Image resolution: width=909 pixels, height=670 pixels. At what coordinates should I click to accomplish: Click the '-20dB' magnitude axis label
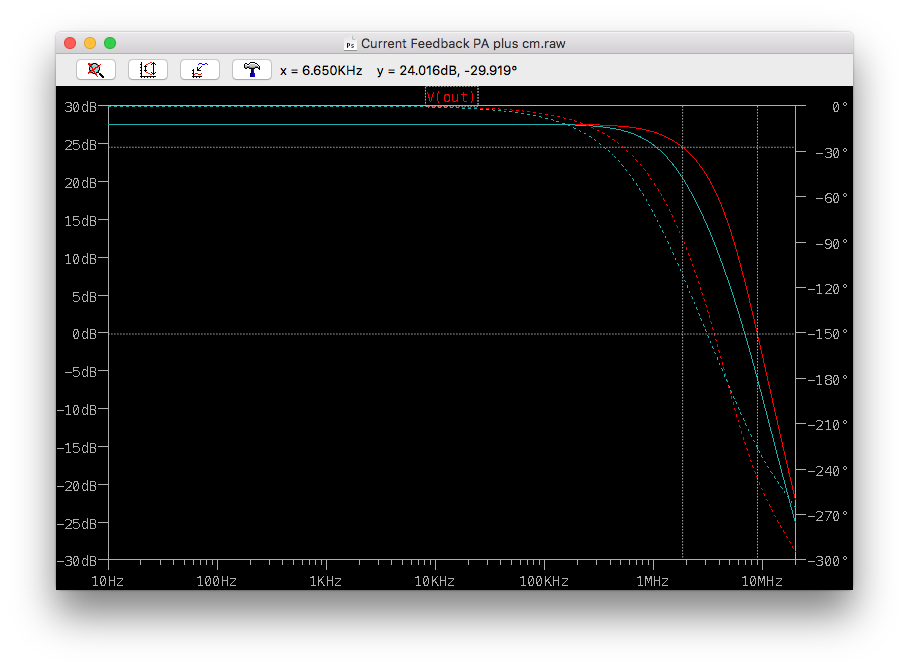tap(77, 486)
